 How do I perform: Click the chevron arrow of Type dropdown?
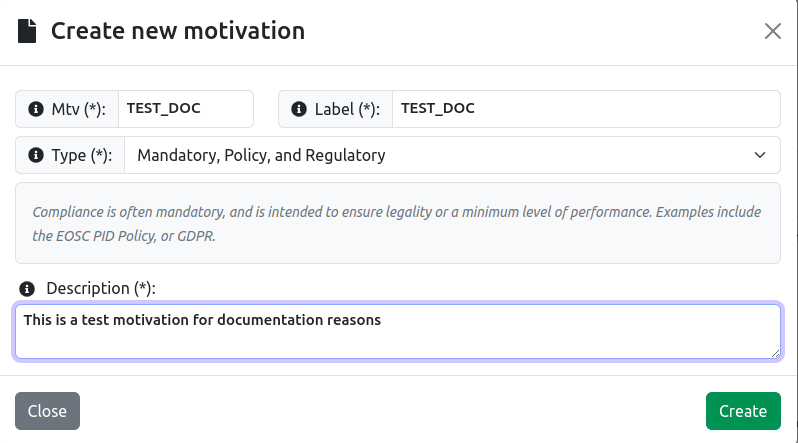click(759, 155)
